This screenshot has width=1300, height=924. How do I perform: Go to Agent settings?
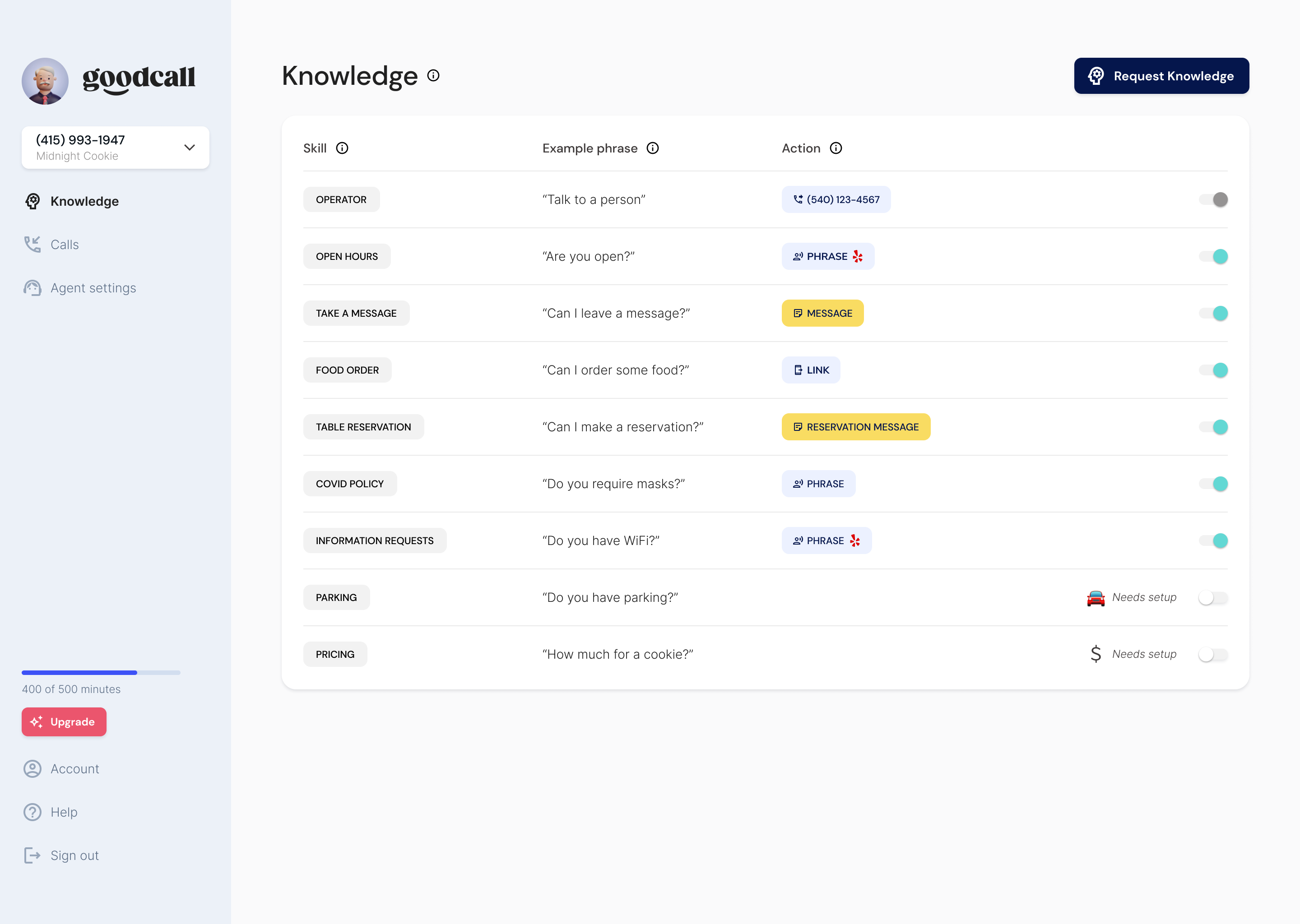coord(93,288)
